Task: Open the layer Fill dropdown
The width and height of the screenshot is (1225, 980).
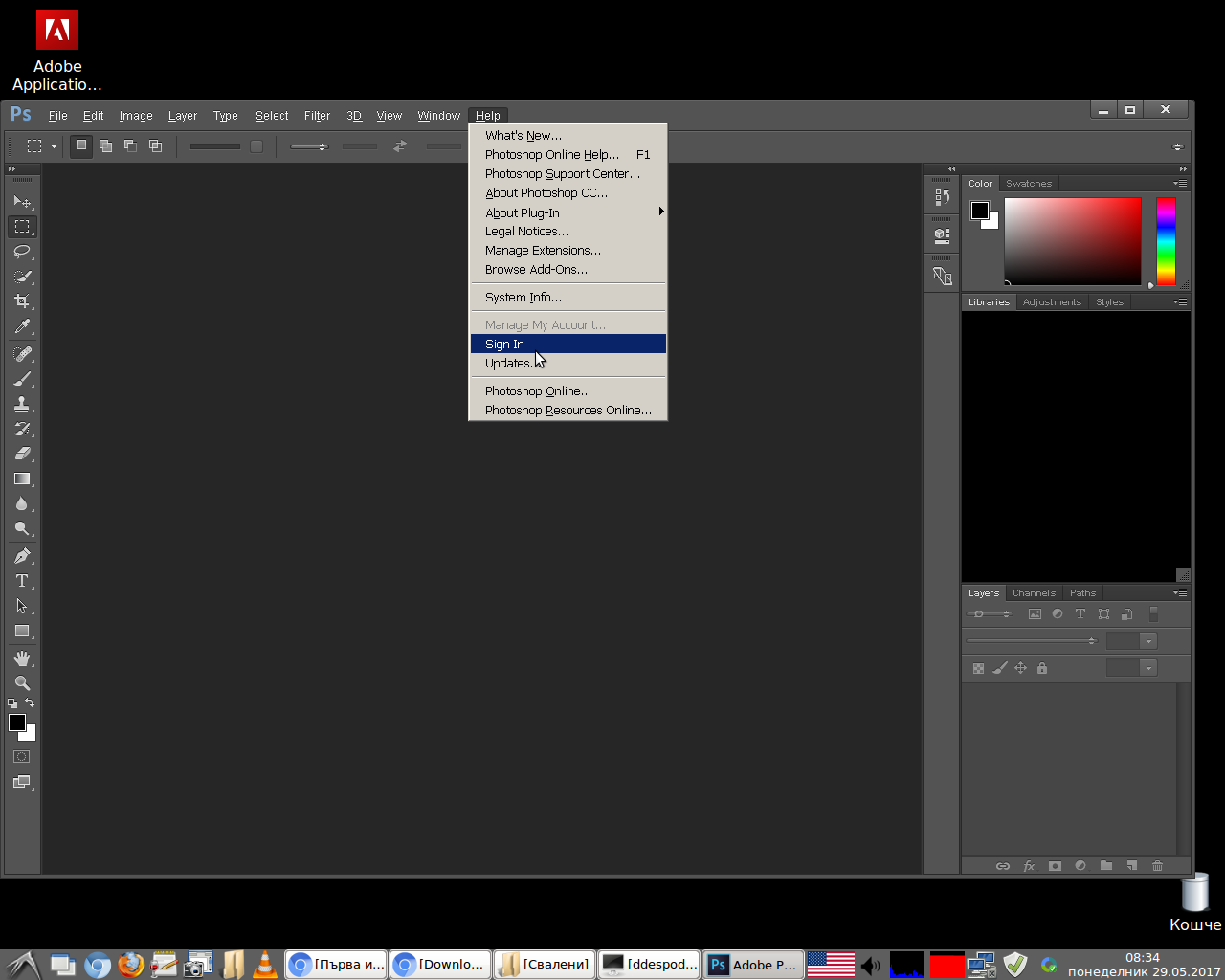Action: pyautogui.click(x=1148, y=668)
